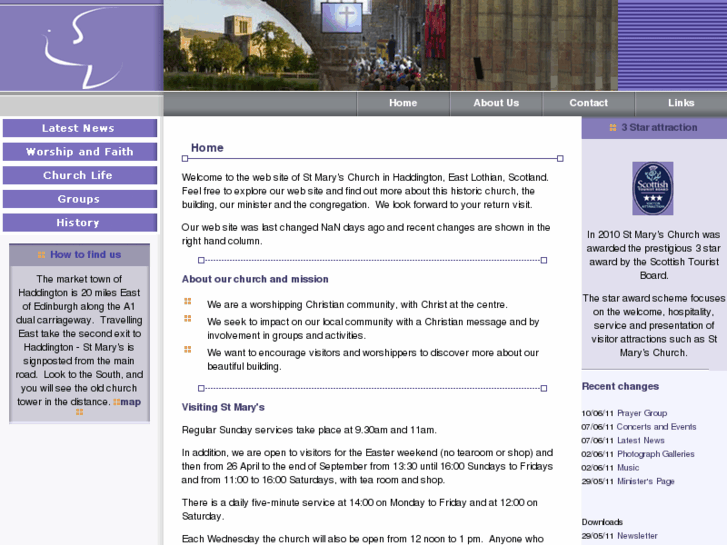The width and height of the screenshot is (727, 545).
Task: Click the small icon before the 'map' link
Action: pos(116,402)
